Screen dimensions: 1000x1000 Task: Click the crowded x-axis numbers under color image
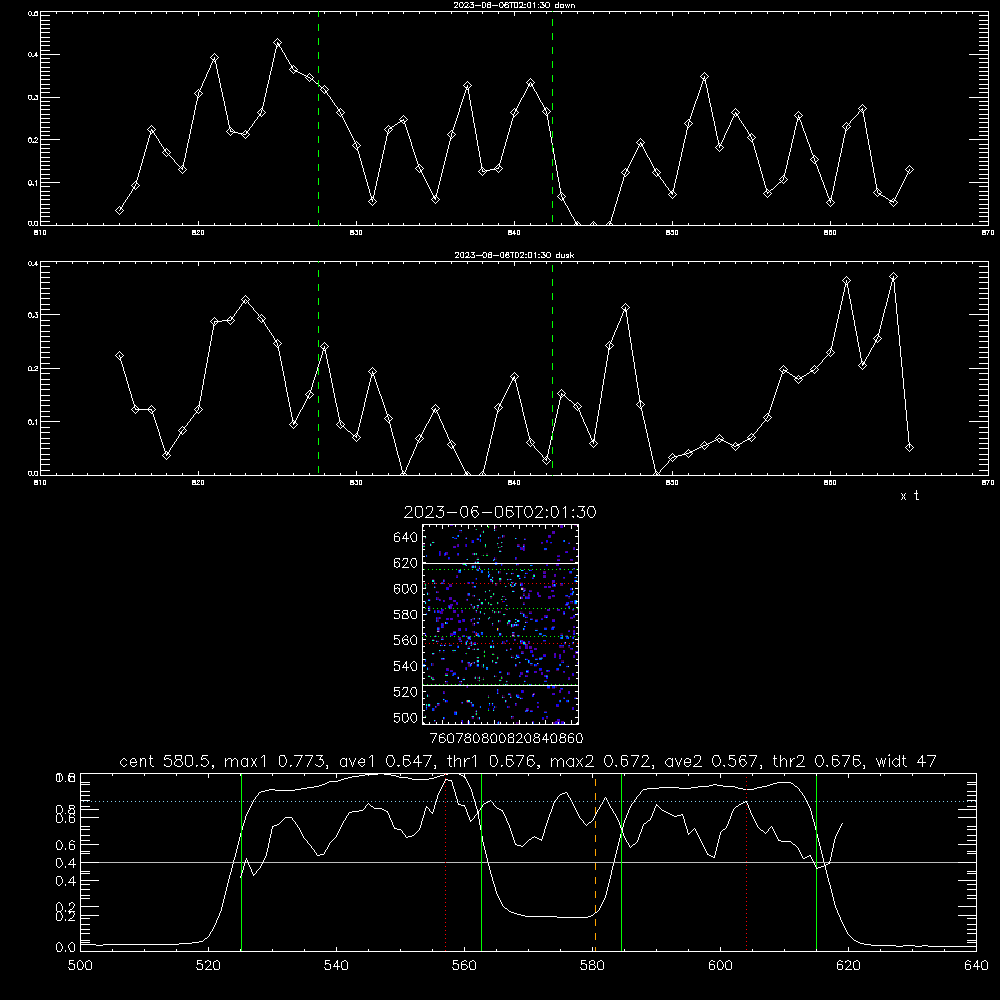pyautogui.click(x=506, y=738)
